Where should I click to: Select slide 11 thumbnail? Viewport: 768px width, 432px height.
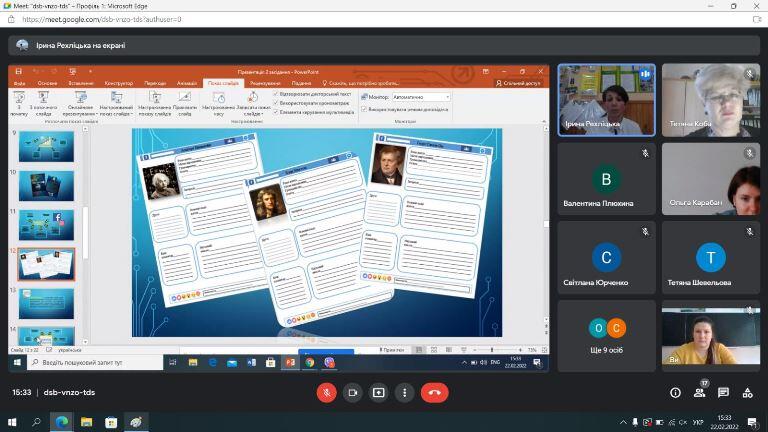[46, 225]
